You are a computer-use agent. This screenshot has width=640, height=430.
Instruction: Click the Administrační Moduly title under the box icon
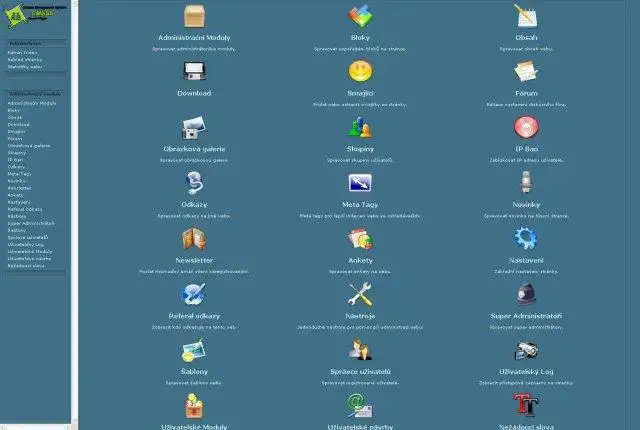click(194, 38)
